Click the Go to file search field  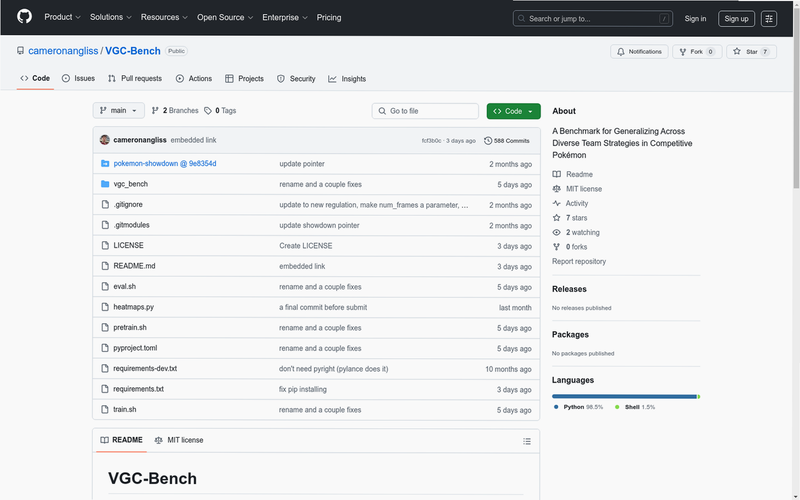point(425,111)
